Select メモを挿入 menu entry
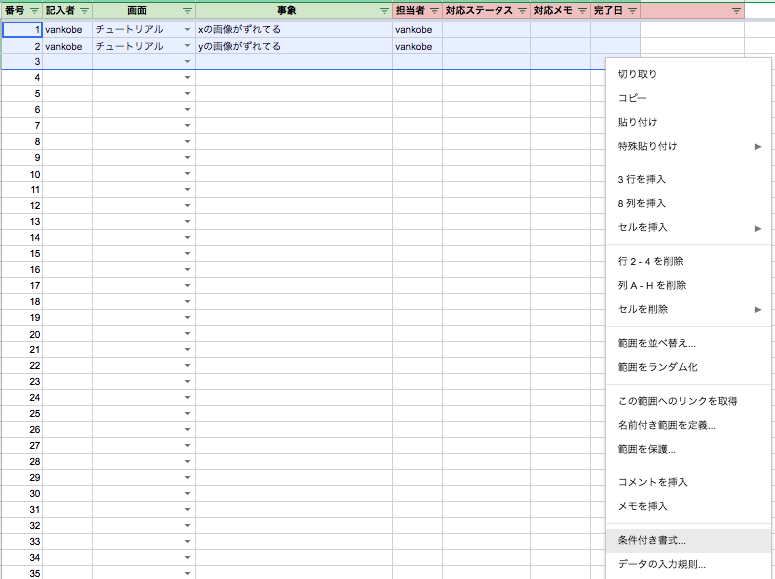 click(x=688, y=506)
